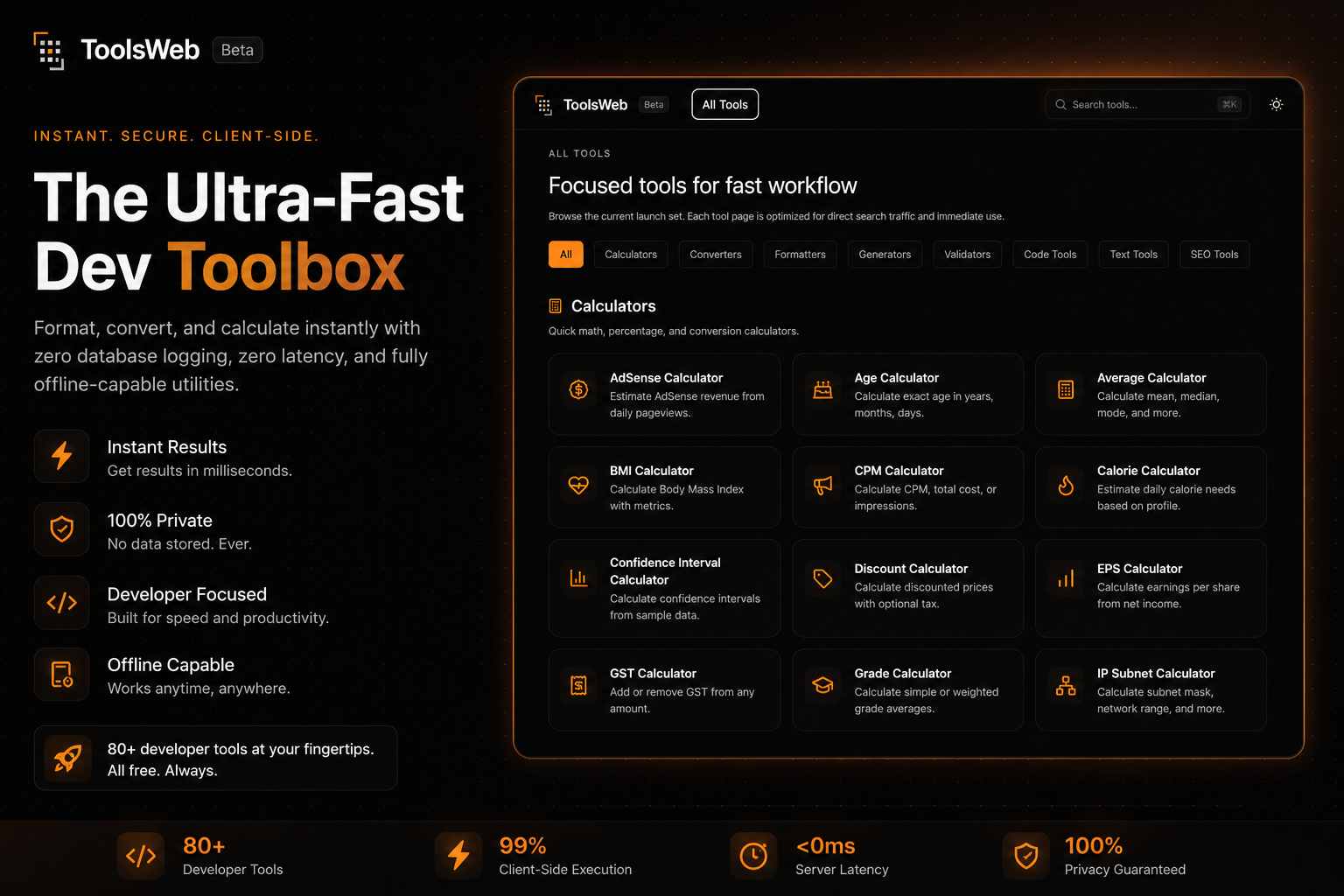1344x896 pixels.
Task: Click the Calculators section heading icon
Action: coord(555,306)
